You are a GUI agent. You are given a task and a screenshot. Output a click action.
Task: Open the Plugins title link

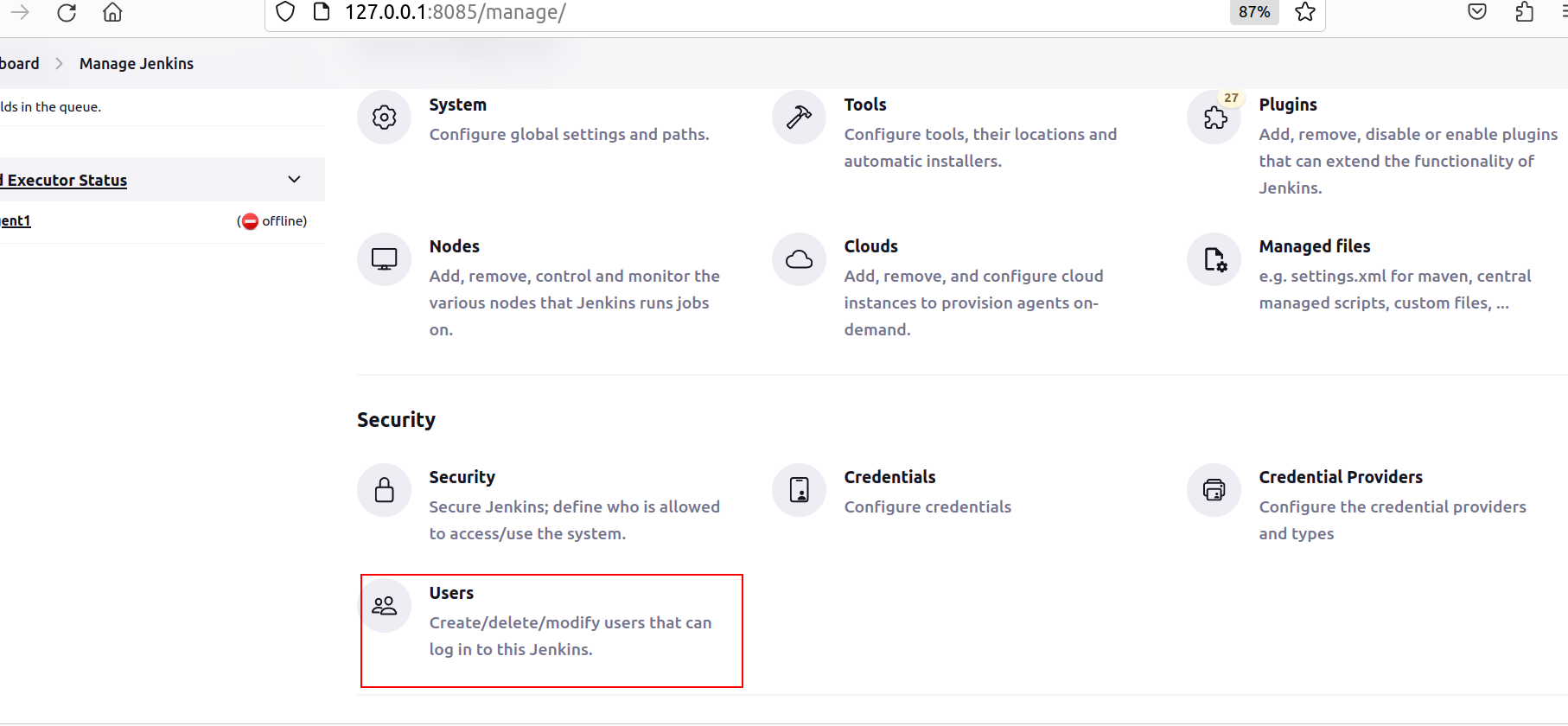pos(1288,105)
